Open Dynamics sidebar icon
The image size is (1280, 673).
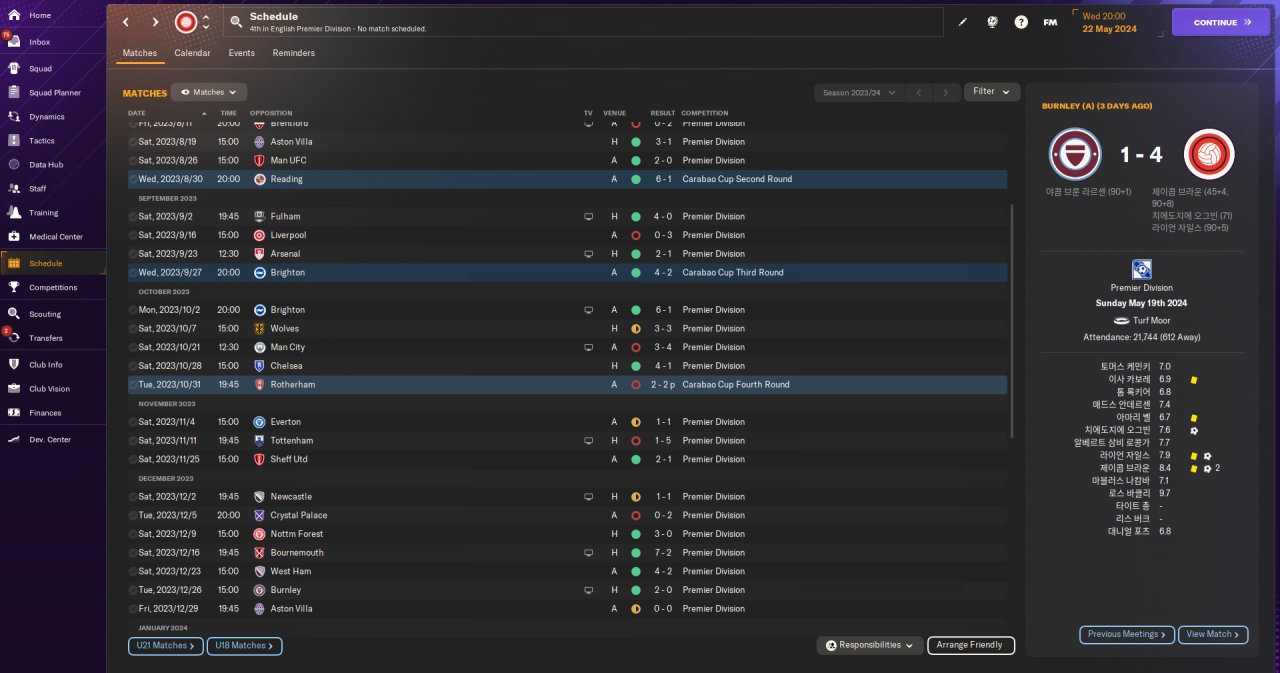(14, 117)
